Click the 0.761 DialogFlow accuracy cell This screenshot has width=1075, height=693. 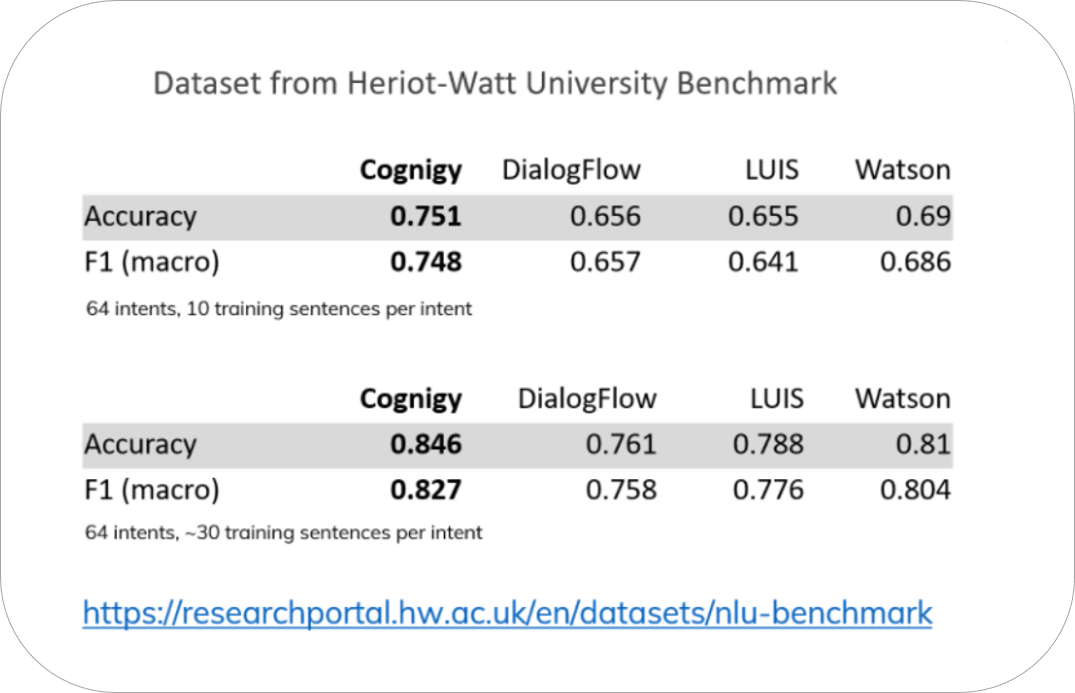(621, 444)
